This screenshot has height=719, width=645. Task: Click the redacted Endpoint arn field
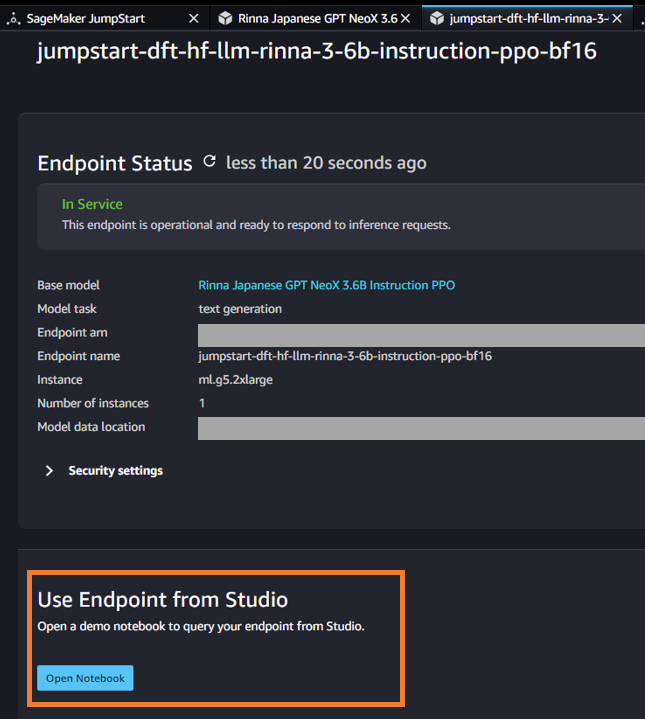tap(421, 335)
